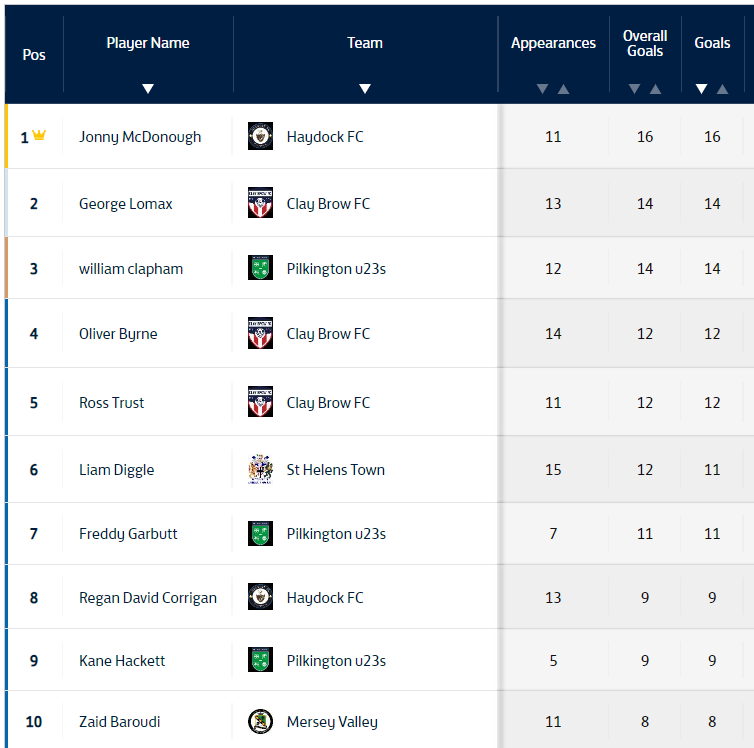Click Mersey Valley badge in Zaid Baroudi's row
The width and height of the screenshot is (754, 748).
260,721
